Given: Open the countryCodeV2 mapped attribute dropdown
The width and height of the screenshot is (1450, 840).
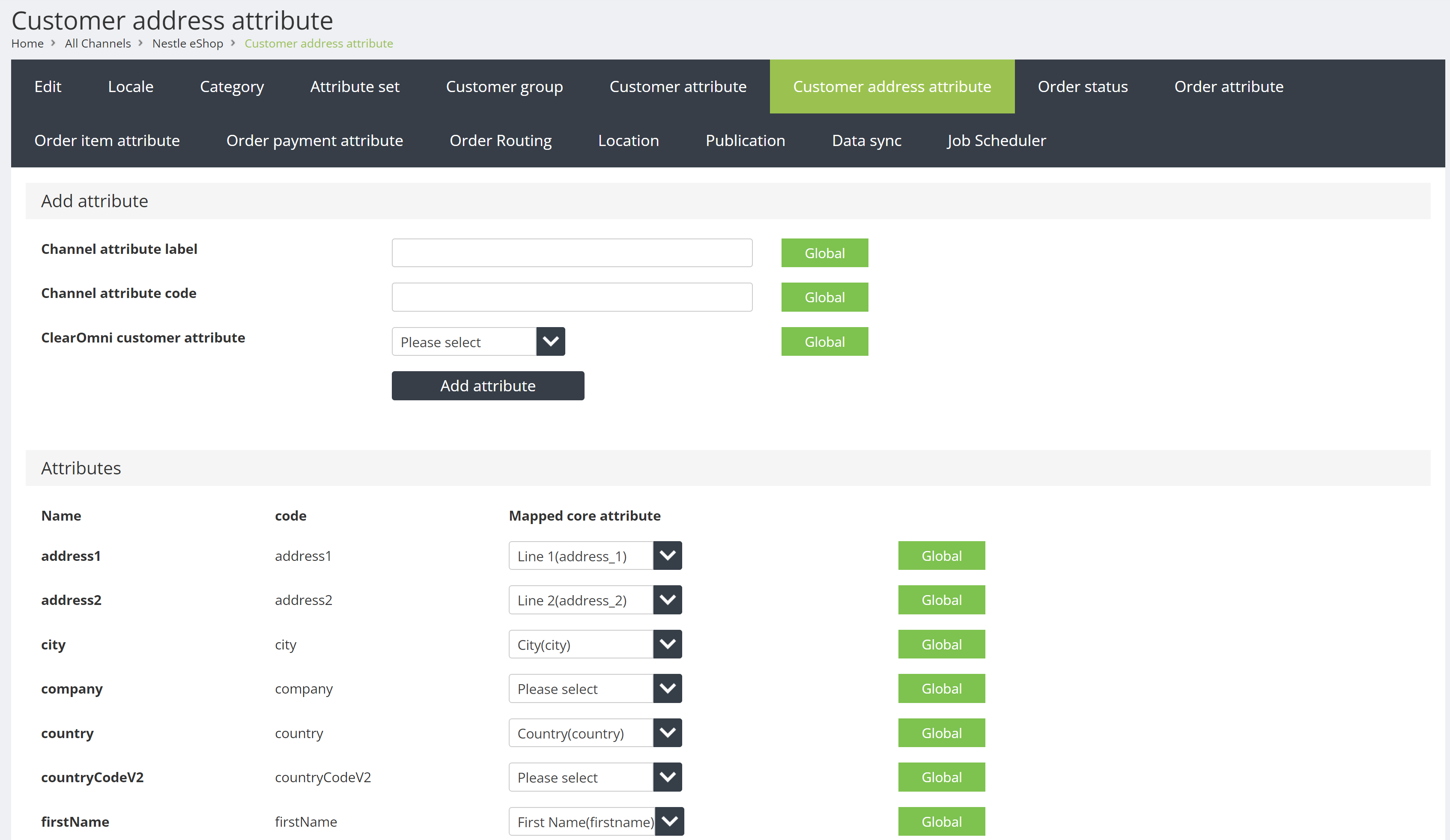Looking at the screenshot, I should [595, 777].
